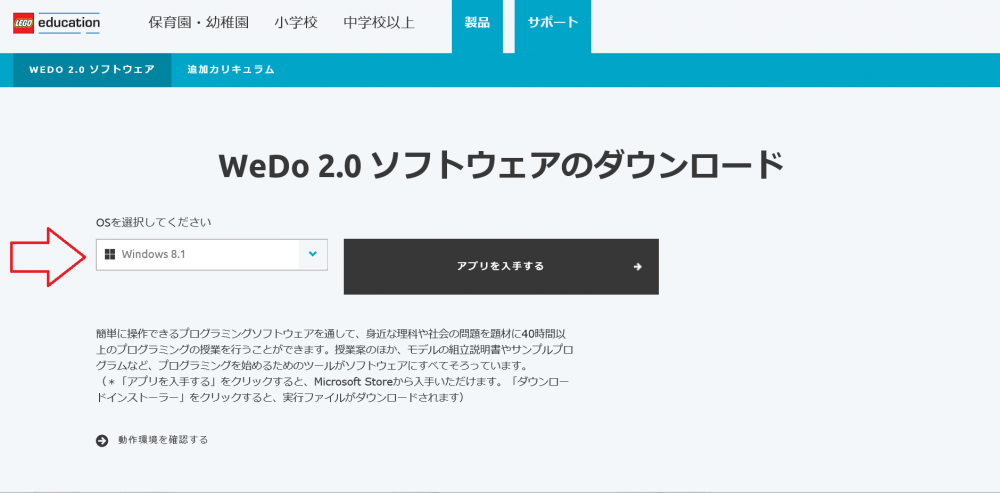Image resolution: width=1000 pixels, height=493 pixels.
Task: Select the WEDO 2.0 ソフトウェア sub-tab
Action: click(92, 70)
